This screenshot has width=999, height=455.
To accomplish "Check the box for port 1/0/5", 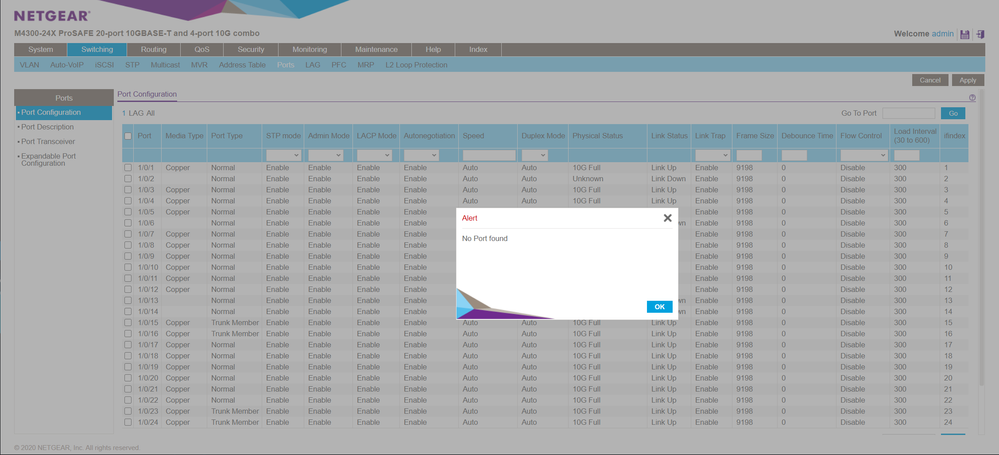I will click(x=128, y=212).
